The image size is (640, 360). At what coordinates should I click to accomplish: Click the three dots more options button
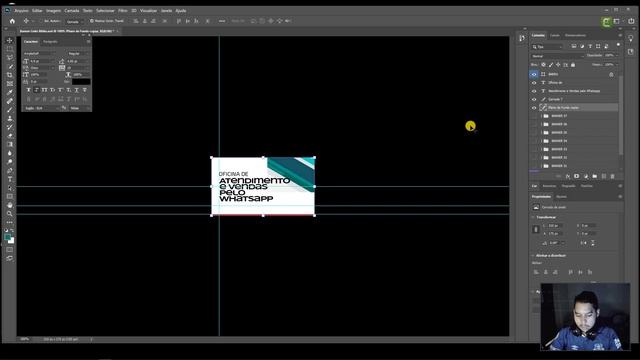(x=222, y=21)
